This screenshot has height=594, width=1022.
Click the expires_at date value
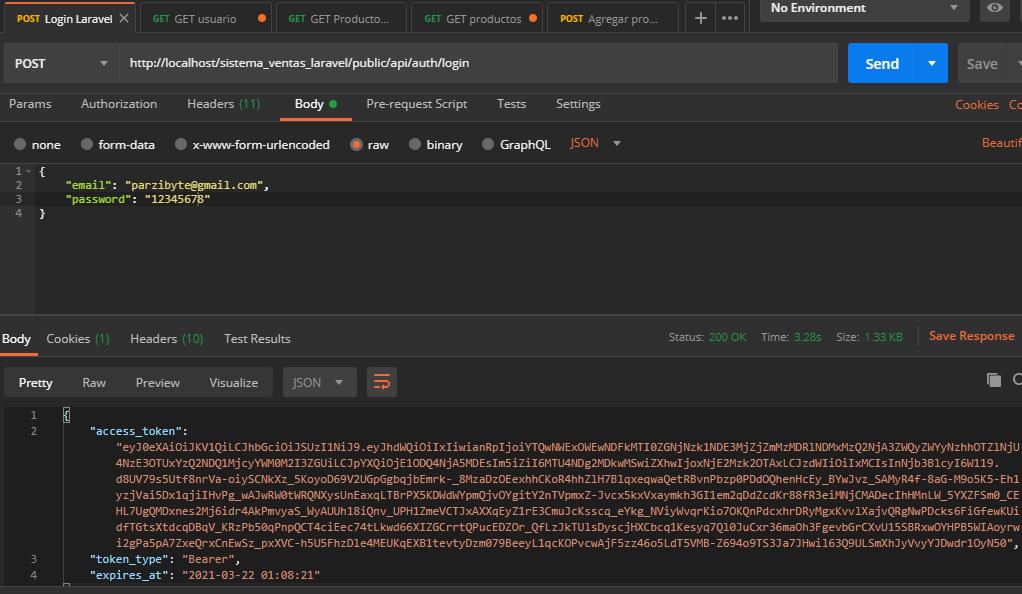[251, 575]
